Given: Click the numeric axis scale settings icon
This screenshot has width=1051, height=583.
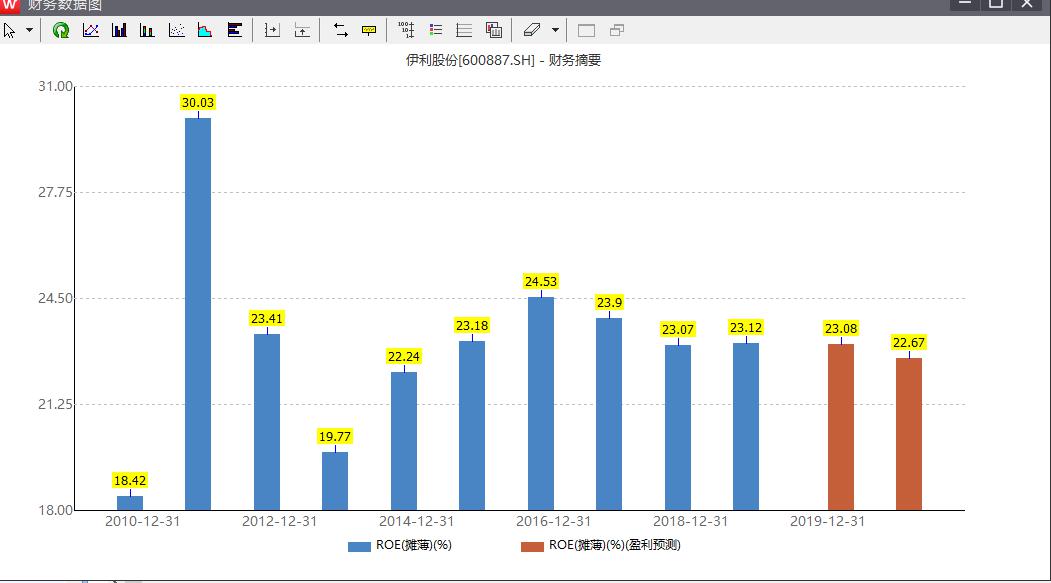Looking at the screenshot, I should pos(406,31).
